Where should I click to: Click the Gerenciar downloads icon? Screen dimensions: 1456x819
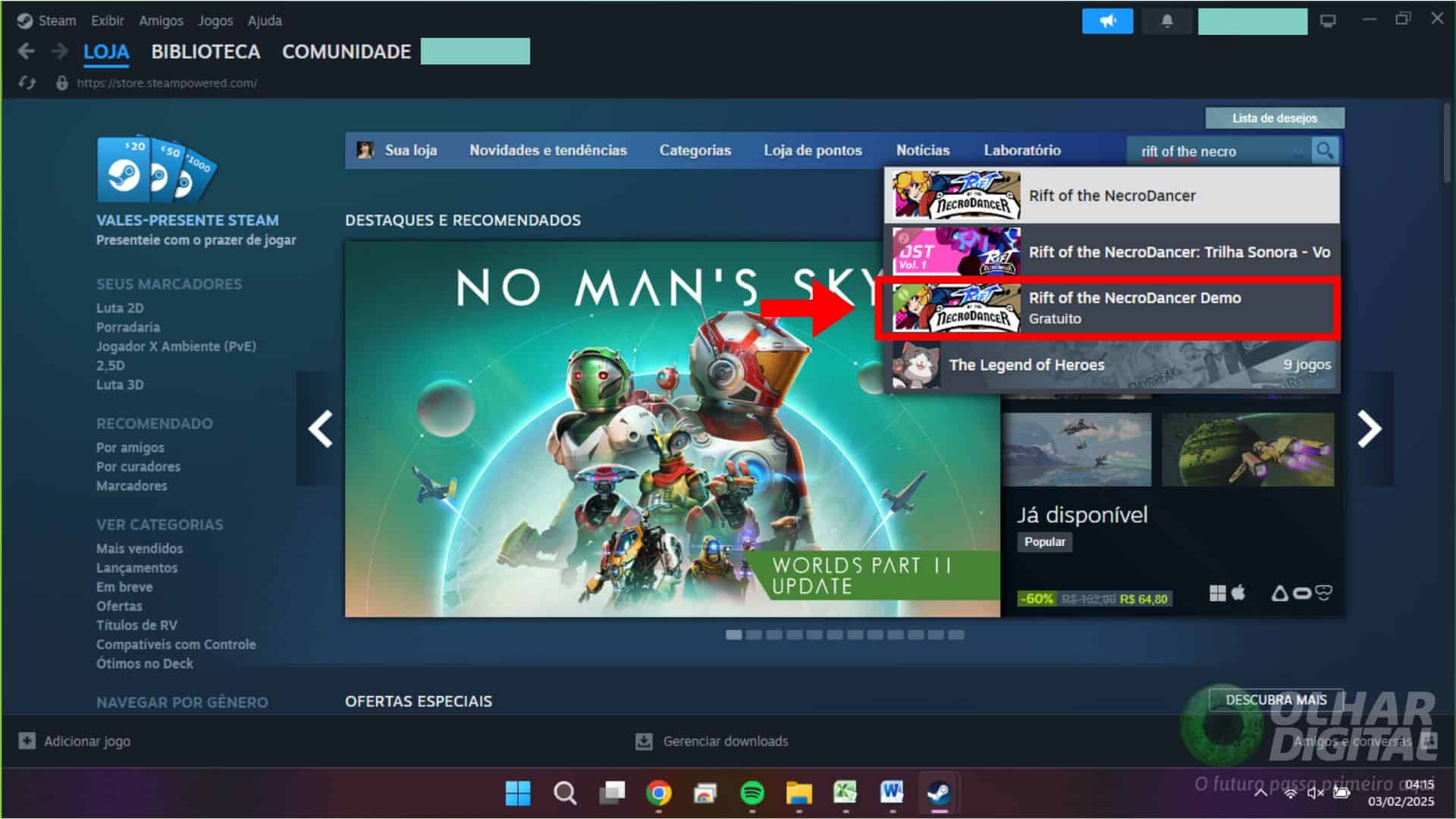(644, 741)
